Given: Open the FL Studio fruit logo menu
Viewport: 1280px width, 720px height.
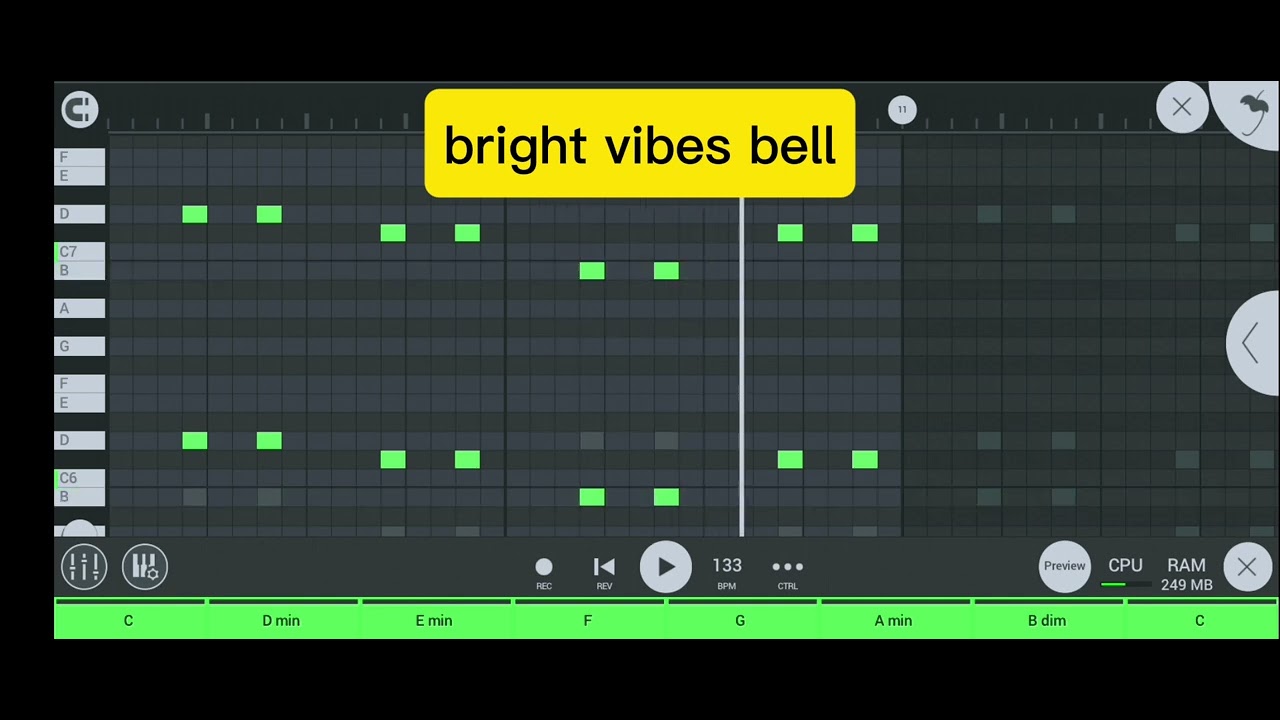Looking at the screenshot, I should pos(1252,112).
